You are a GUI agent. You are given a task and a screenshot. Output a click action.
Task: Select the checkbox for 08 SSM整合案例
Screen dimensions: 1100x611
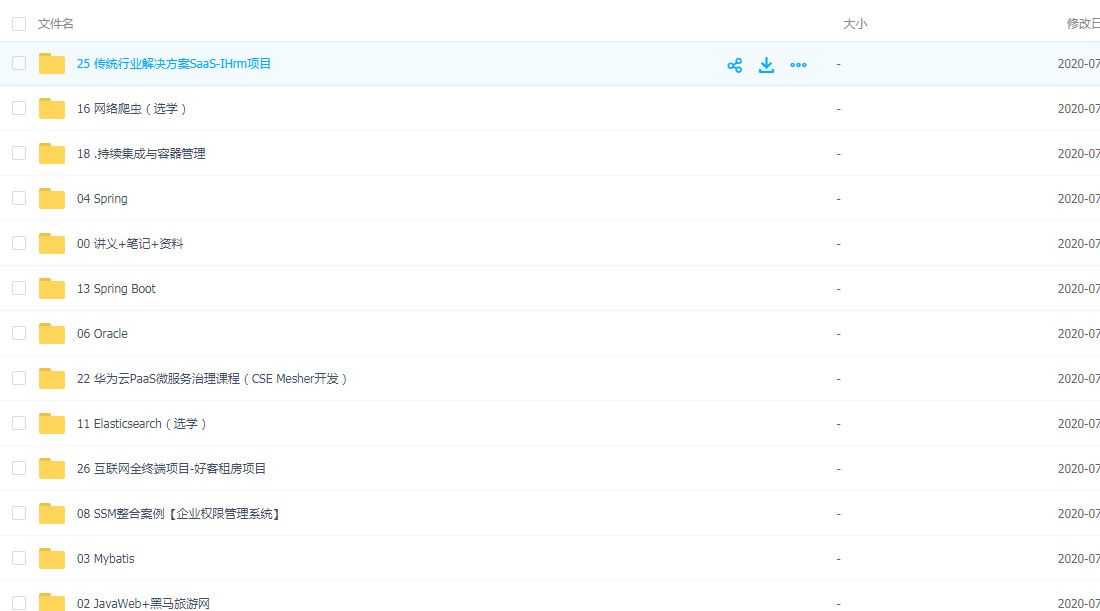pyautogui.click(x=19, y=513)
